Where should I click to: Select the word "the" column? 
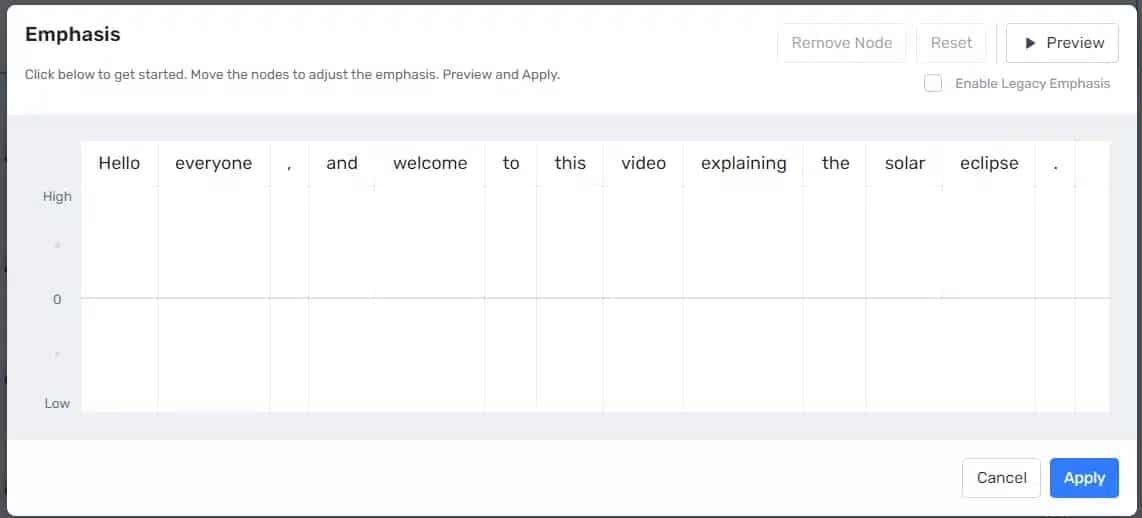point(835,163)
